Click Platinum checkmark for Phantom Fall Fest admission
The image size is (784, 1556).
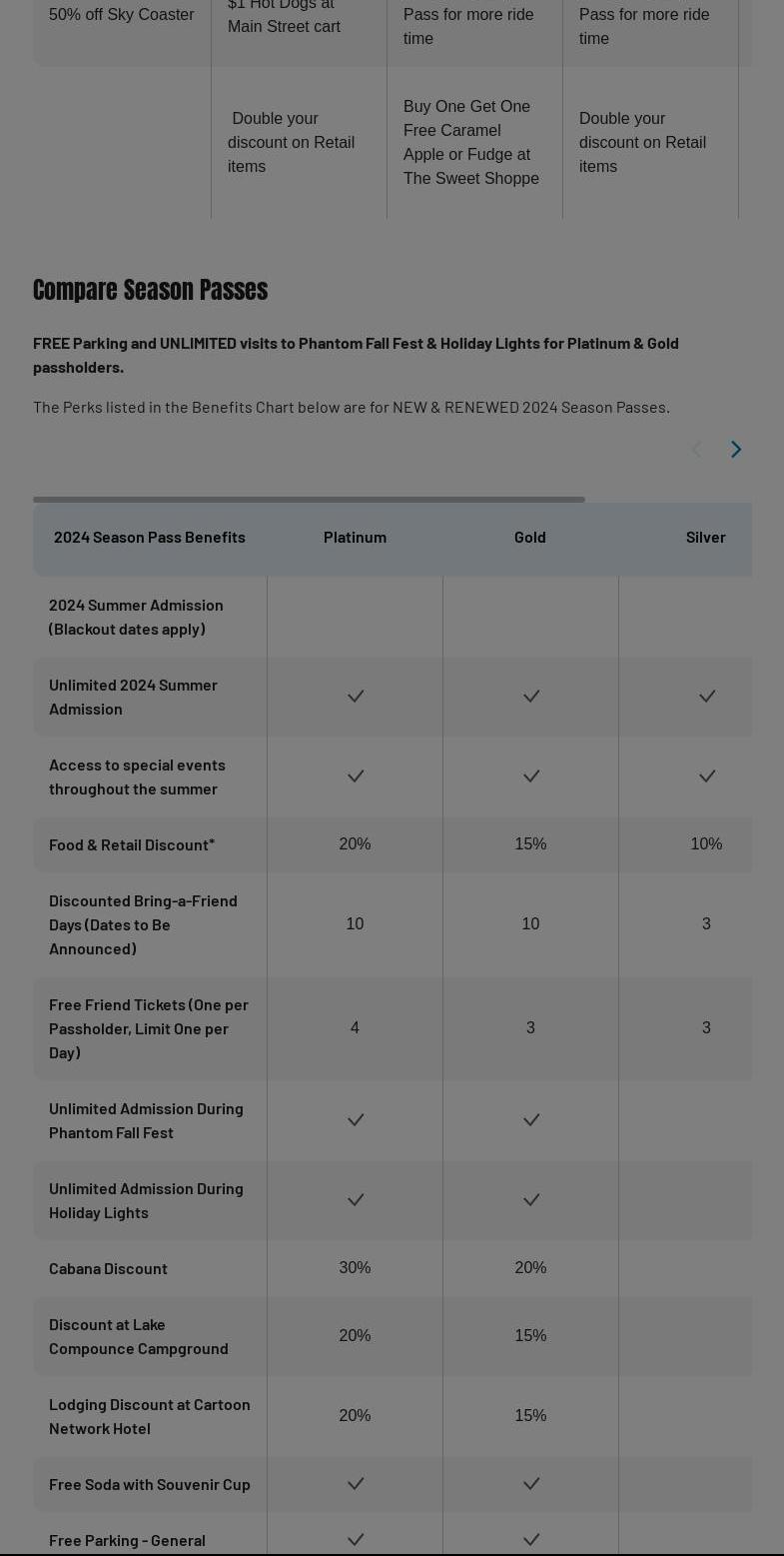pos(355,1120)
